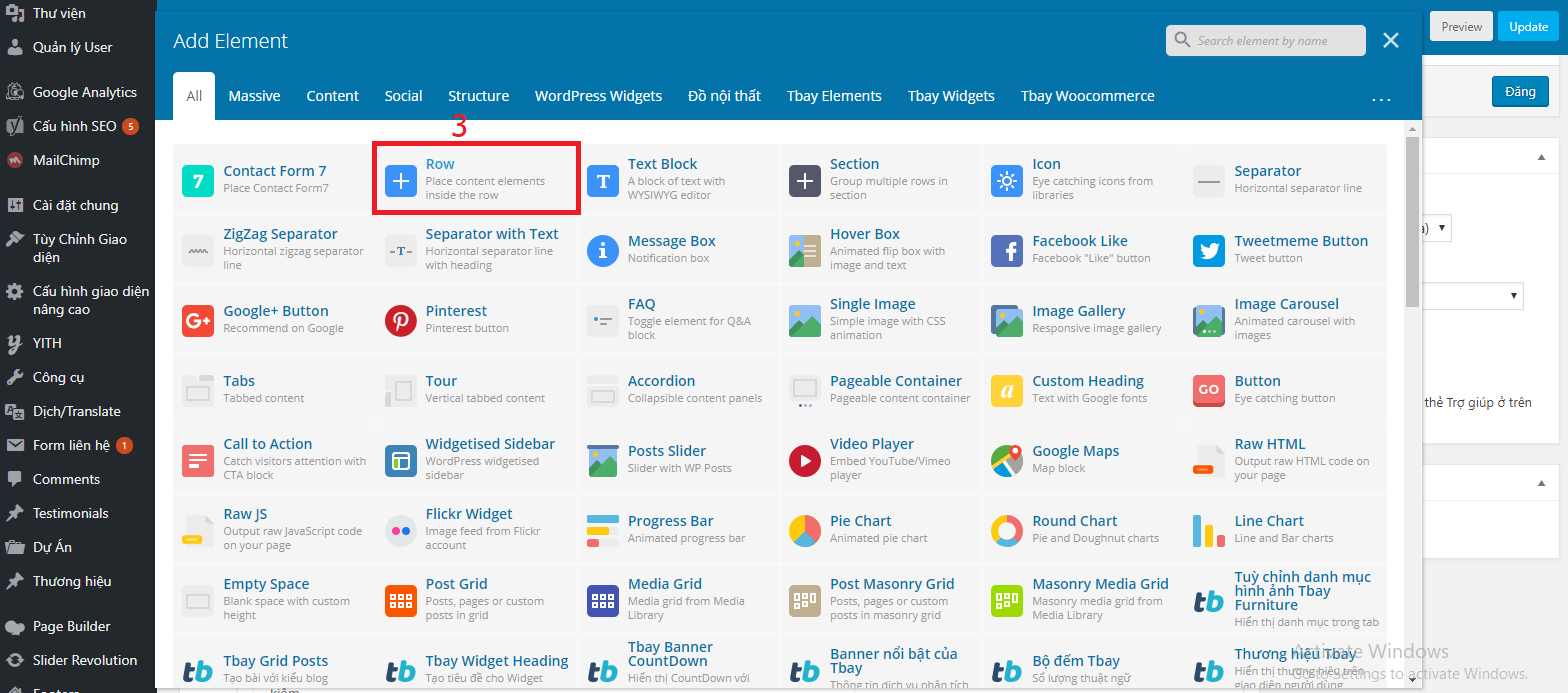Open the Social tab
1568x693 pixels.
tap(404, 96)
